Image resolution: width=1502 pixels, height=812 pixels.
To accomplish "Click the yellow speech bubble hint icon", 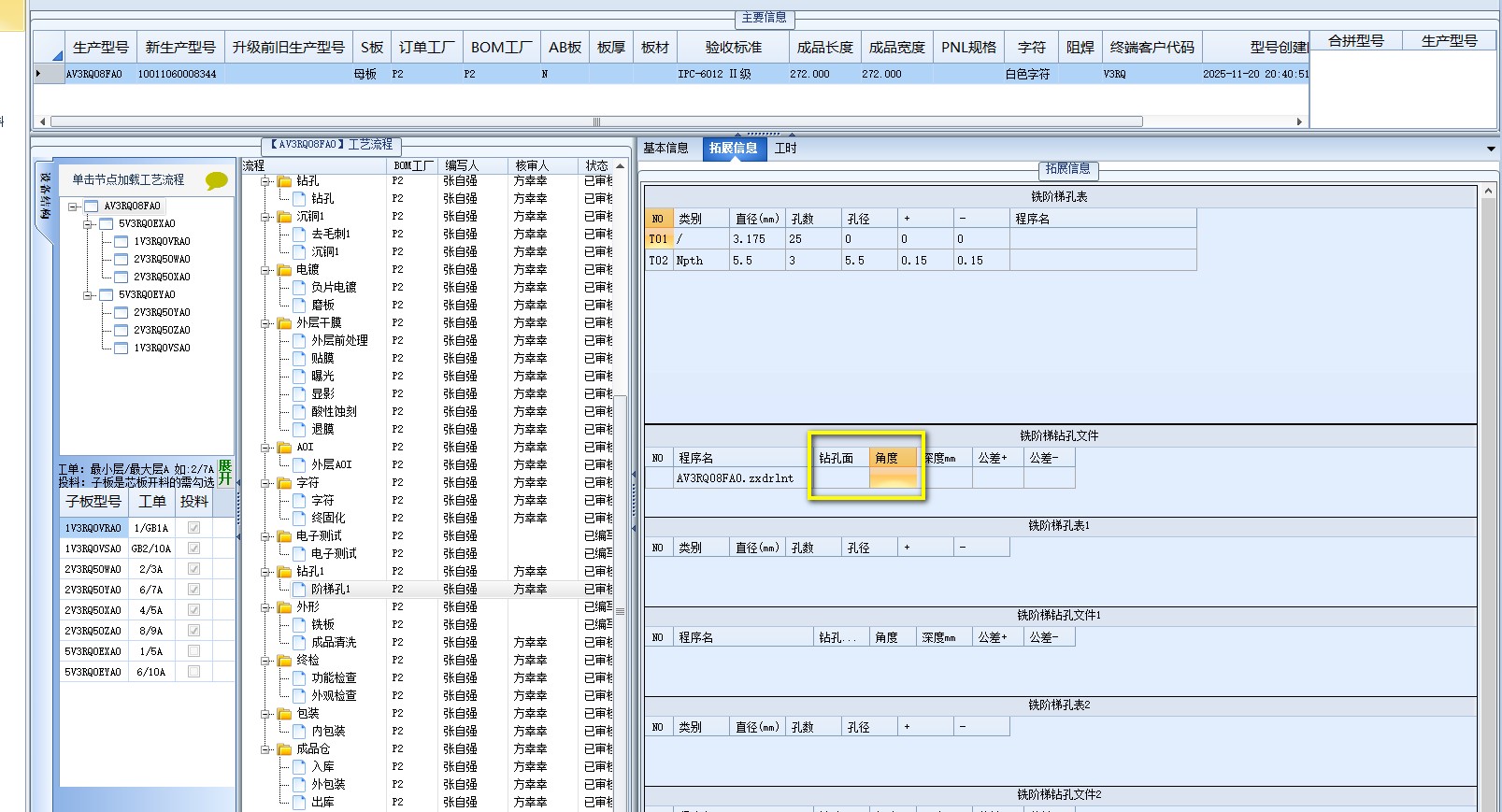I will coord(216,180).
